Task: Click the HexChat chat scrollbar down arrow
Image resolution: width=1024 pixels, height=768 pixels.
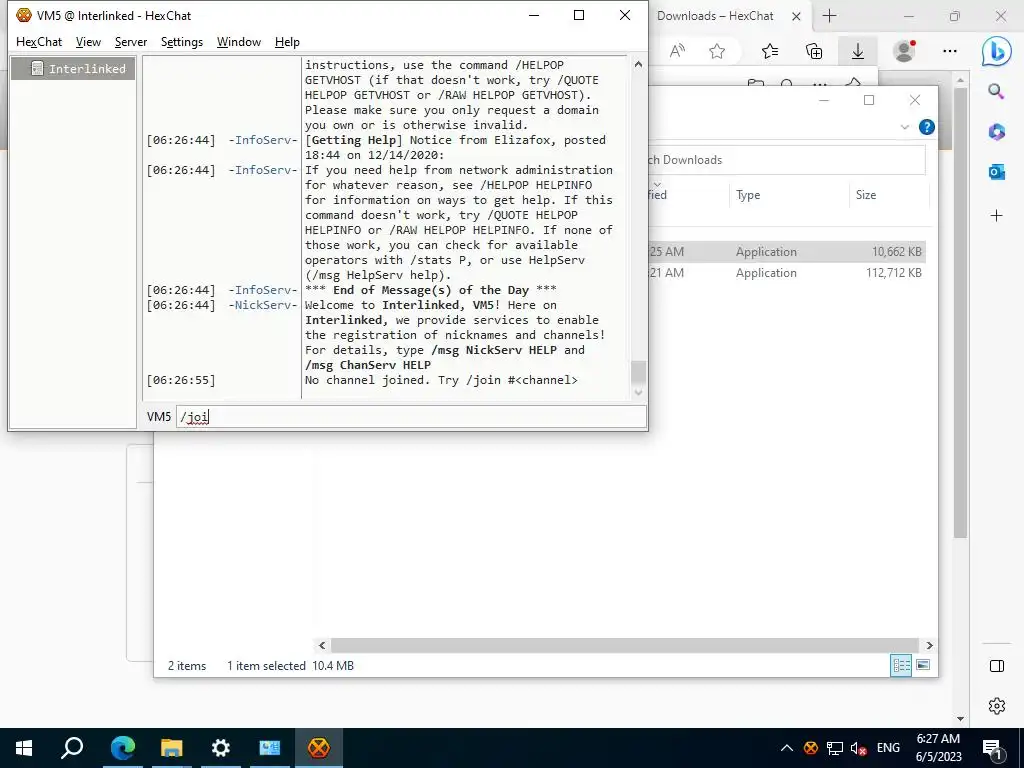Action: [638, 392]
